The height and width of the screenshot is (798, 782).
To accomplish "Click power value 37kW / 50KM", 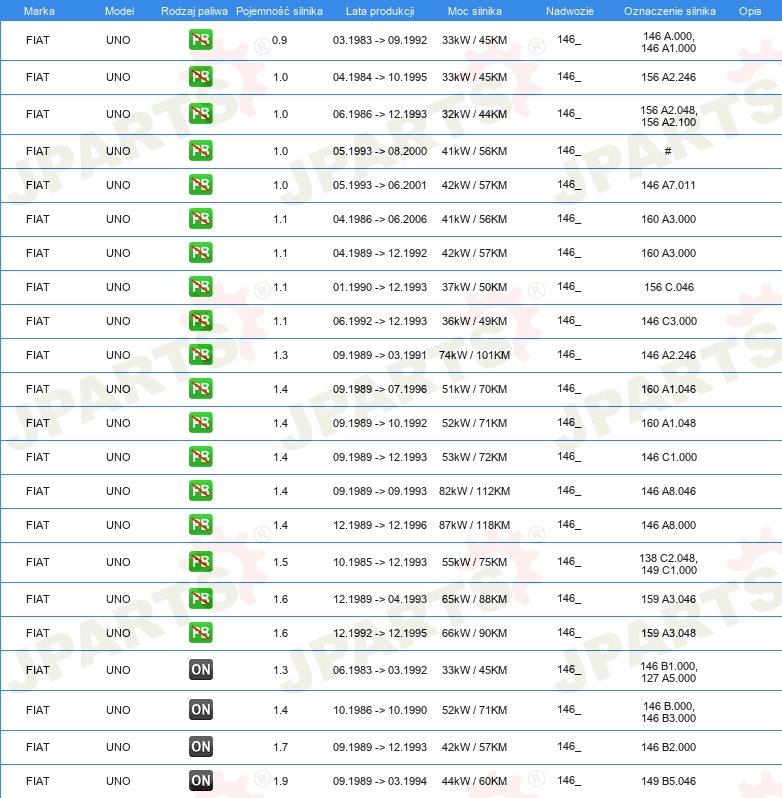I will [474, 287].
